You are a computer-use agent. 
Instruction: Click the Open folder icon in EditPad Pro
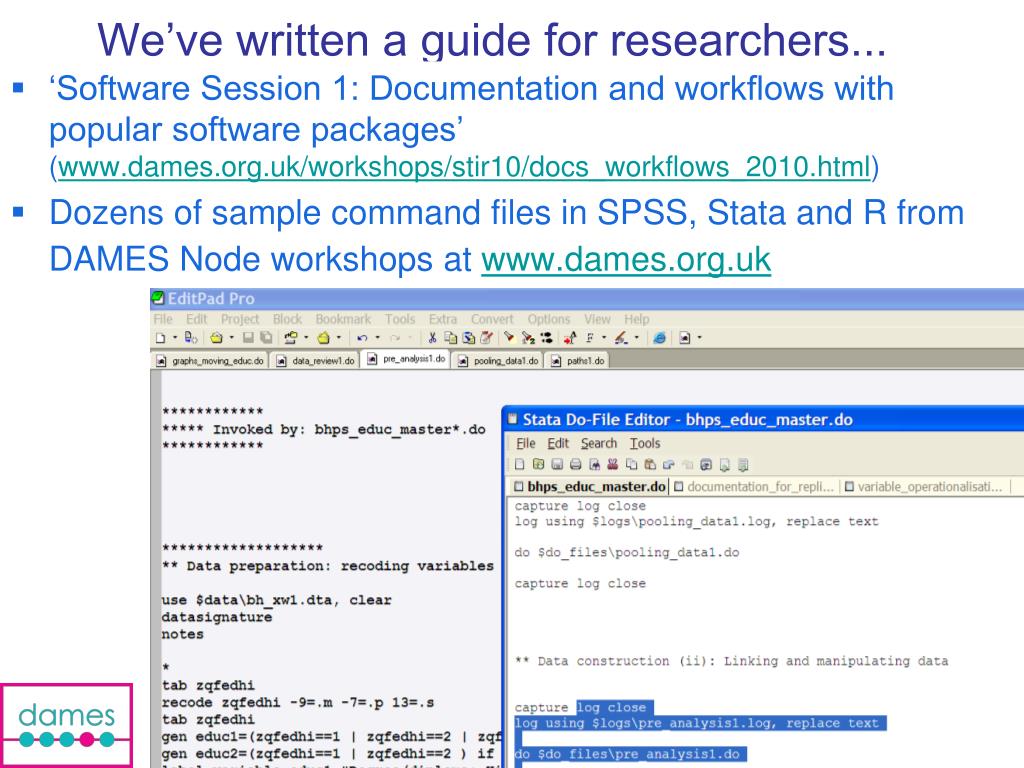click(216, 338)
